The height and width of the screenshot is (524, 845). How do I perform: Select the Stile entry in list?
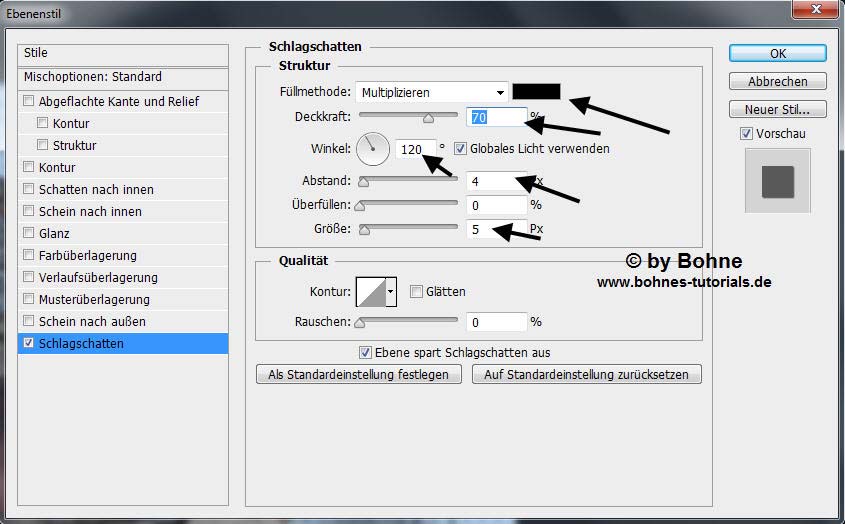point(123,55)
